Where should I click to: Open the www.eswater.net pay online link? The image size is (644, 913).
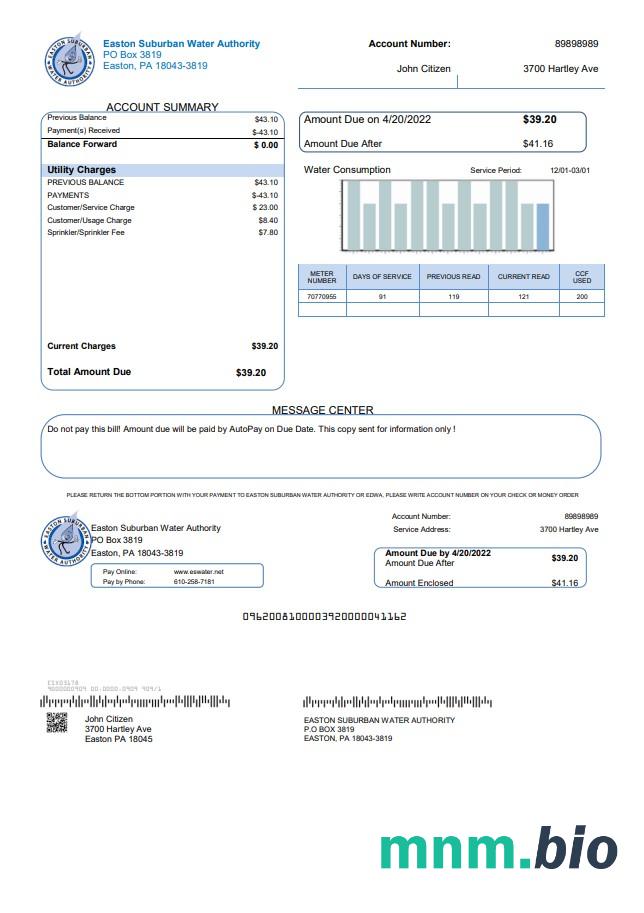(205, 571)
